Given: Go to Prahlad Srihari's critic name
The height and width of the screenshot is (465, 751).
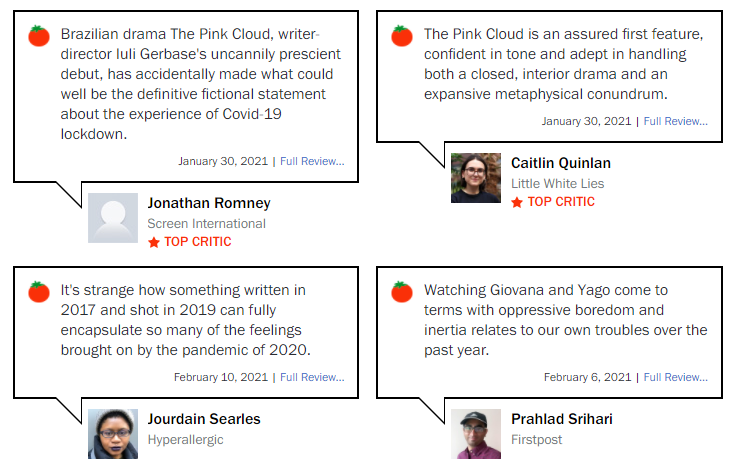Looking at the screenshot, I should [562, 419].
